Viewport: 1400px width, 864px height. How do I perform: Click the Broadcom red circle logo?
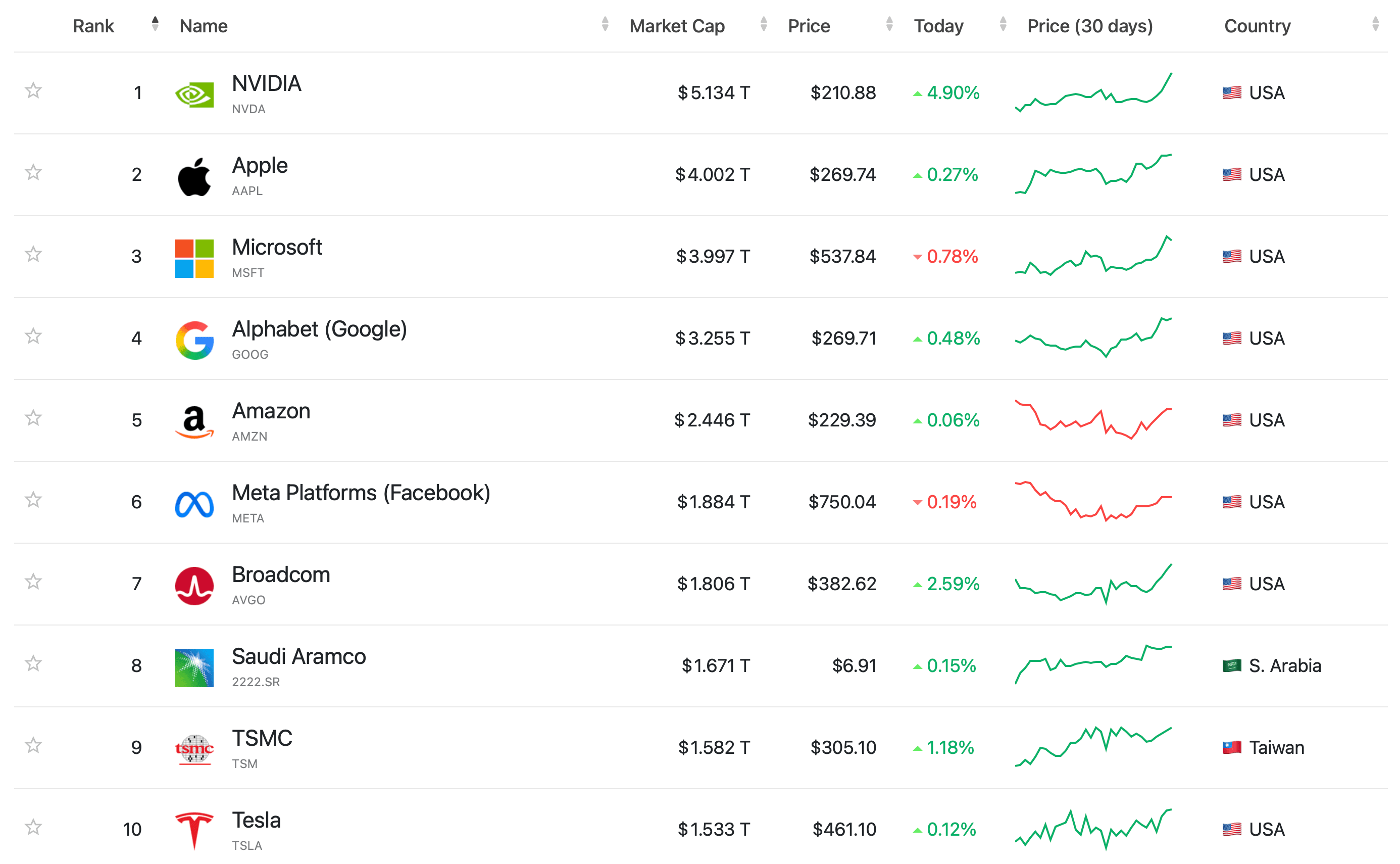pyautogui.click(x=194, y=586)
